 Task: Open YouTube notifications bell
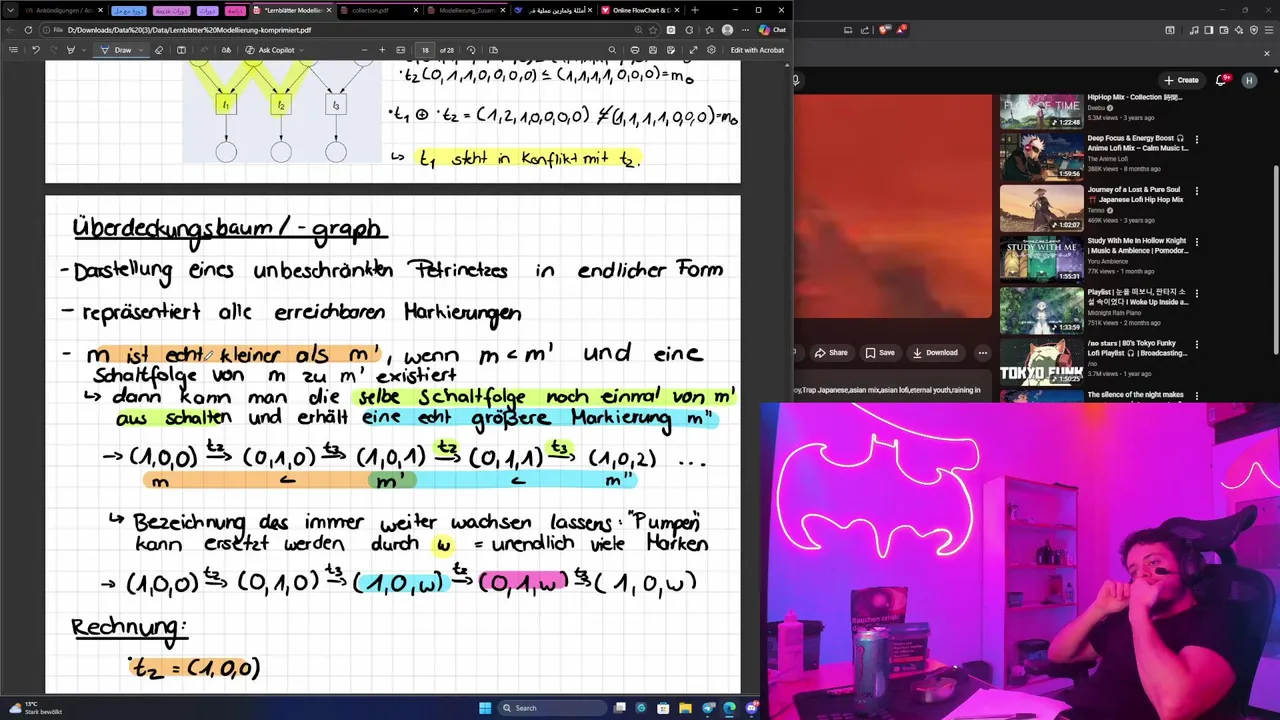tap(1222, 80)
